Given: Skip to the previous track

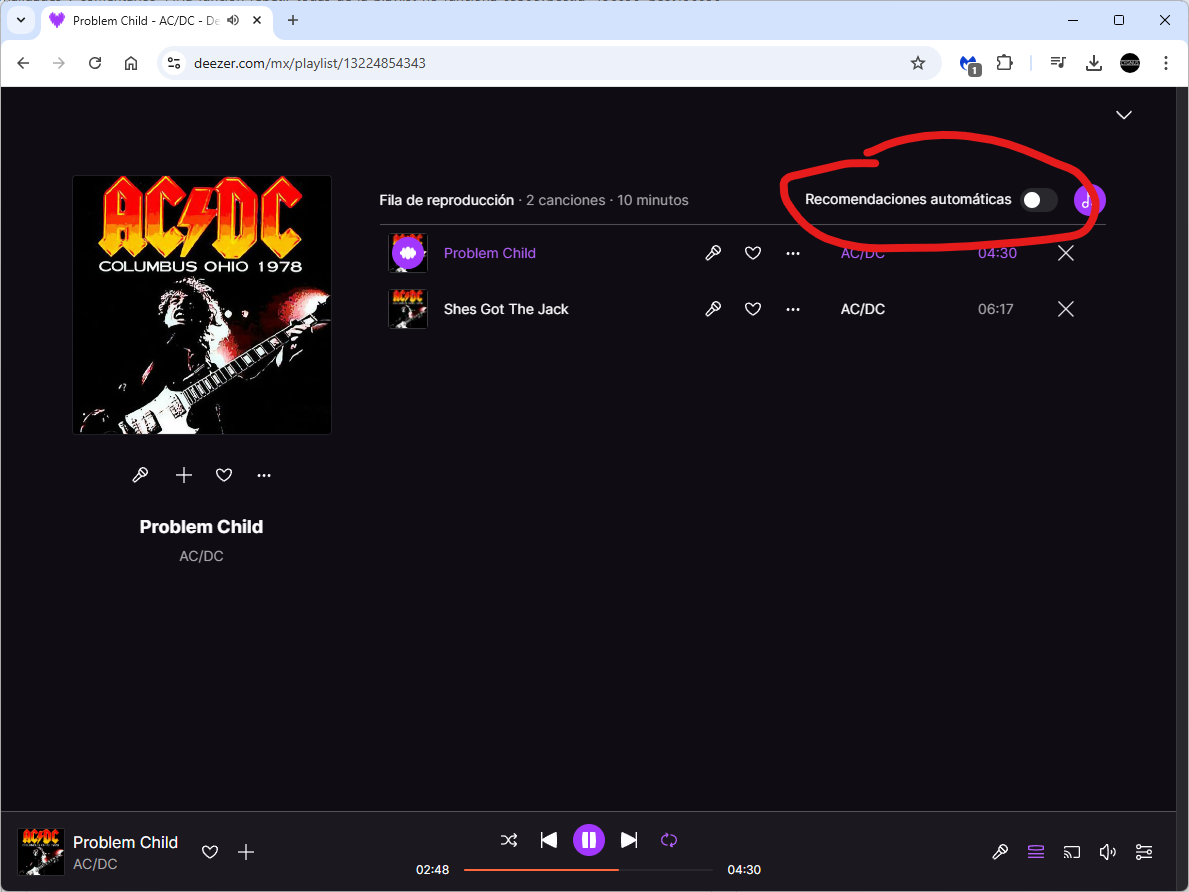Looking at the screenshot, I should (x=548, y=840).
